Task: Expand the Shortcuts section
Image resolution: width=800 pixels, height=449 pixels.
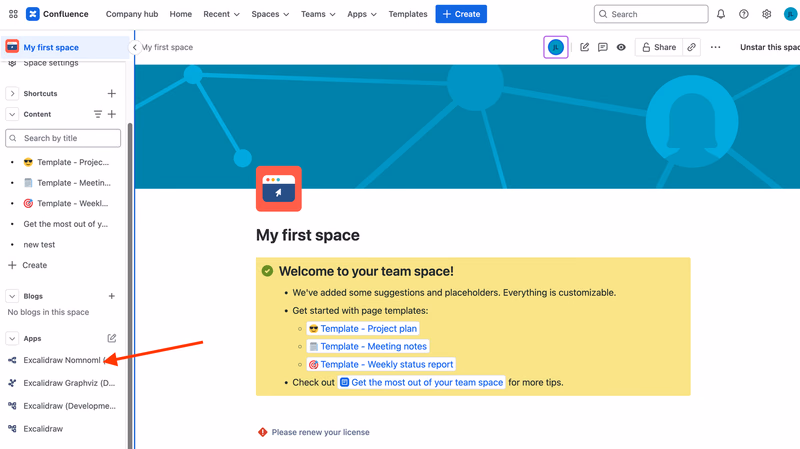Action: (12, 93)
